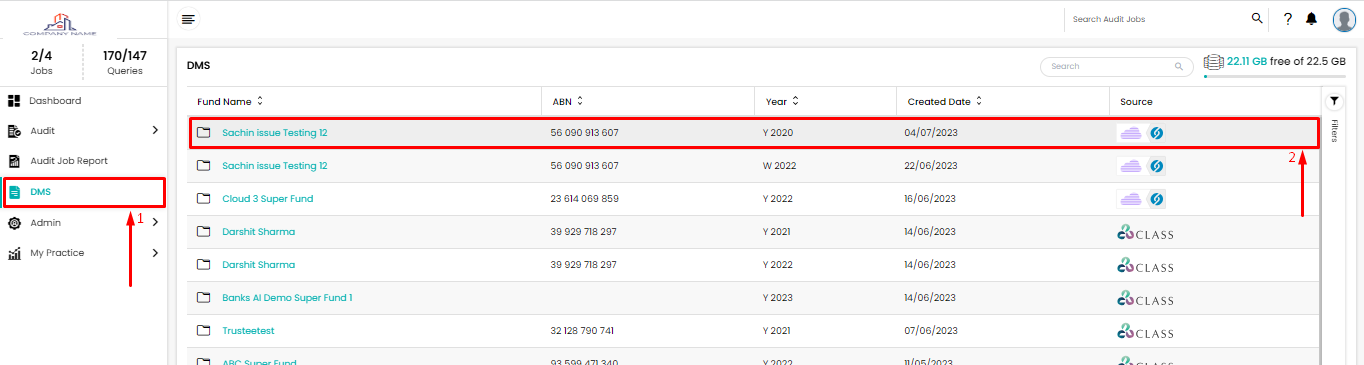1364x365 pixels.
Task: Click the Search Audit Jobs magnifier icon
Action: (1257, 18)
